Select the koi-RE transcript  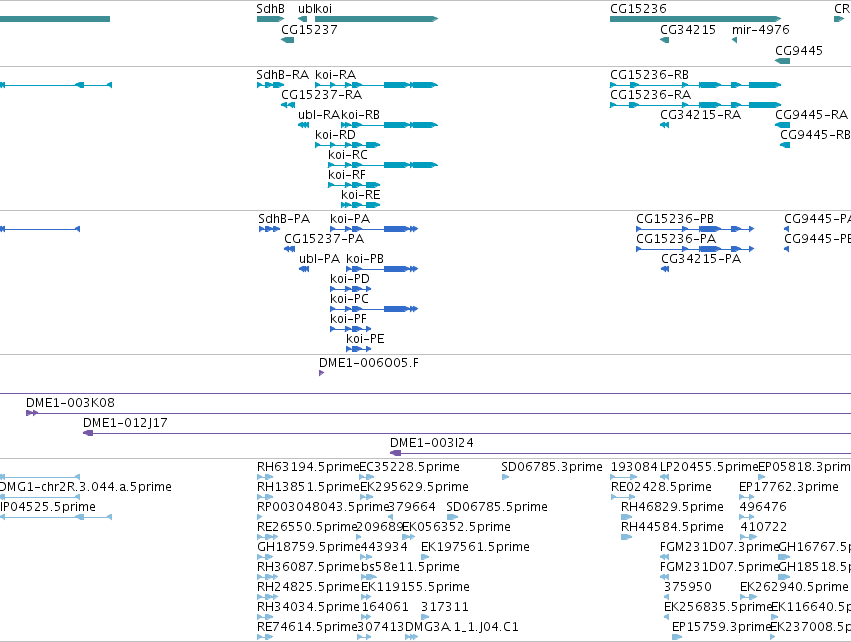point(361,205)
